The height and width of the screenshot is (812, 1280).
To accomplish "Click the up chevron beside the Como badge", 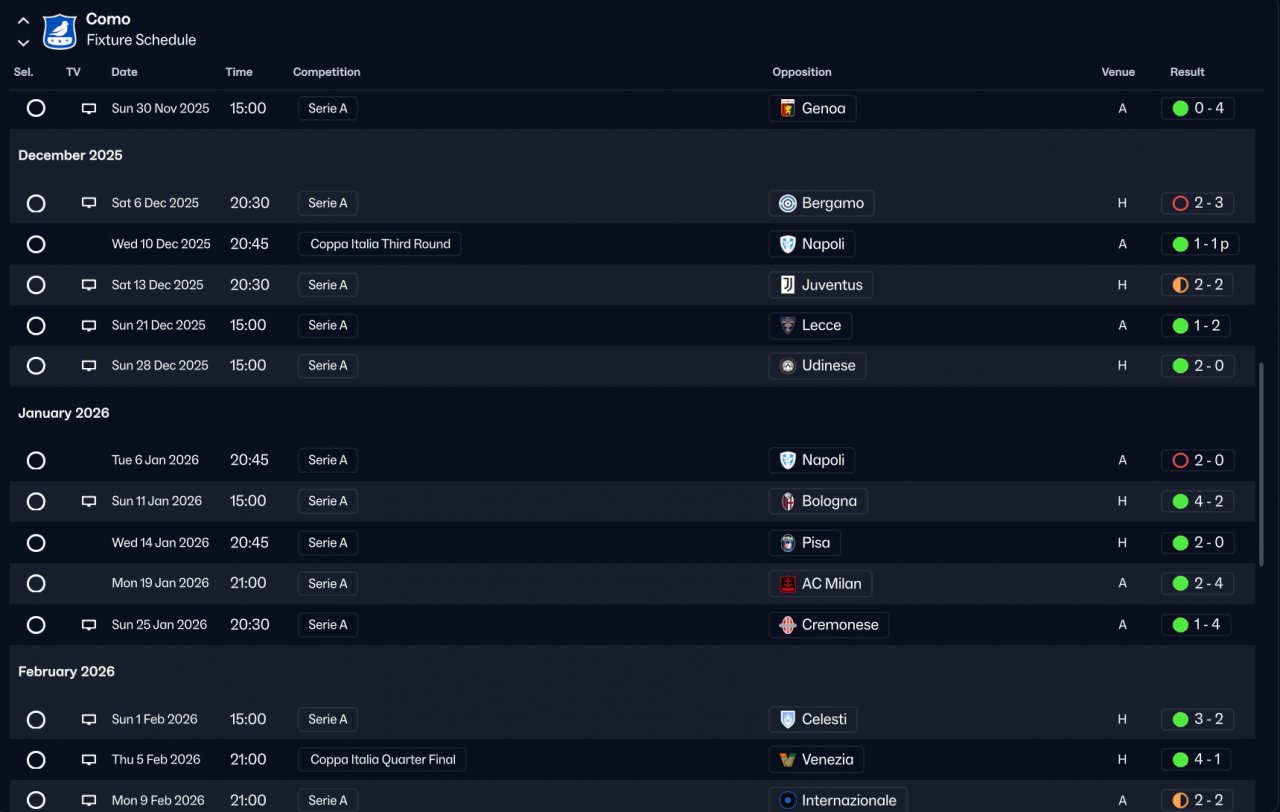I will [x=23, y=20].
